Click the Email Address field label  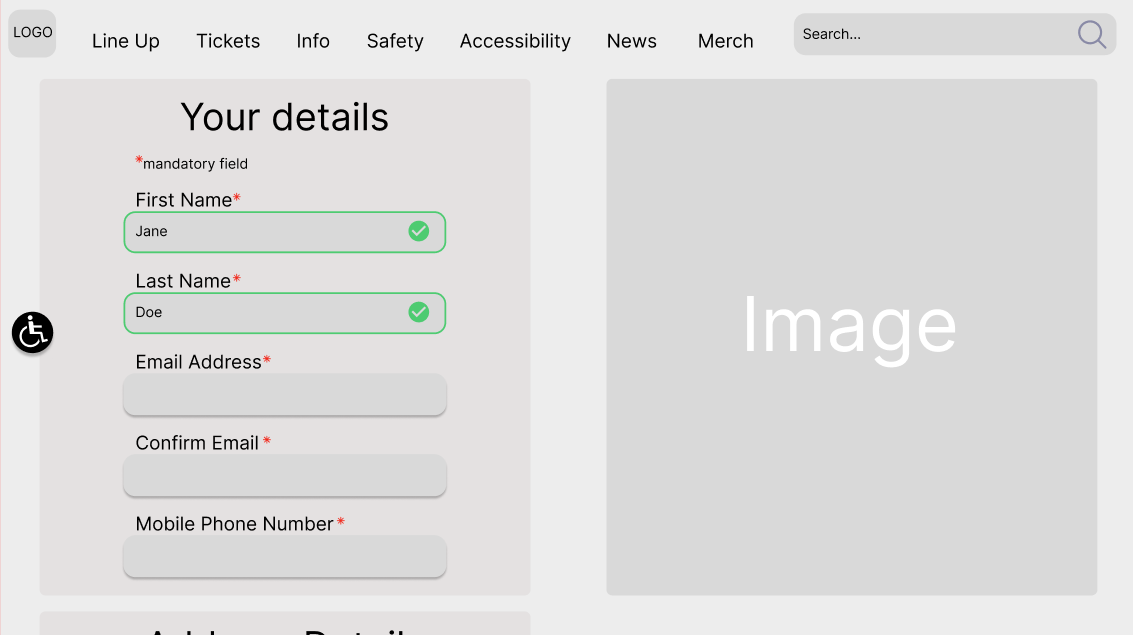tap(199, 362)
